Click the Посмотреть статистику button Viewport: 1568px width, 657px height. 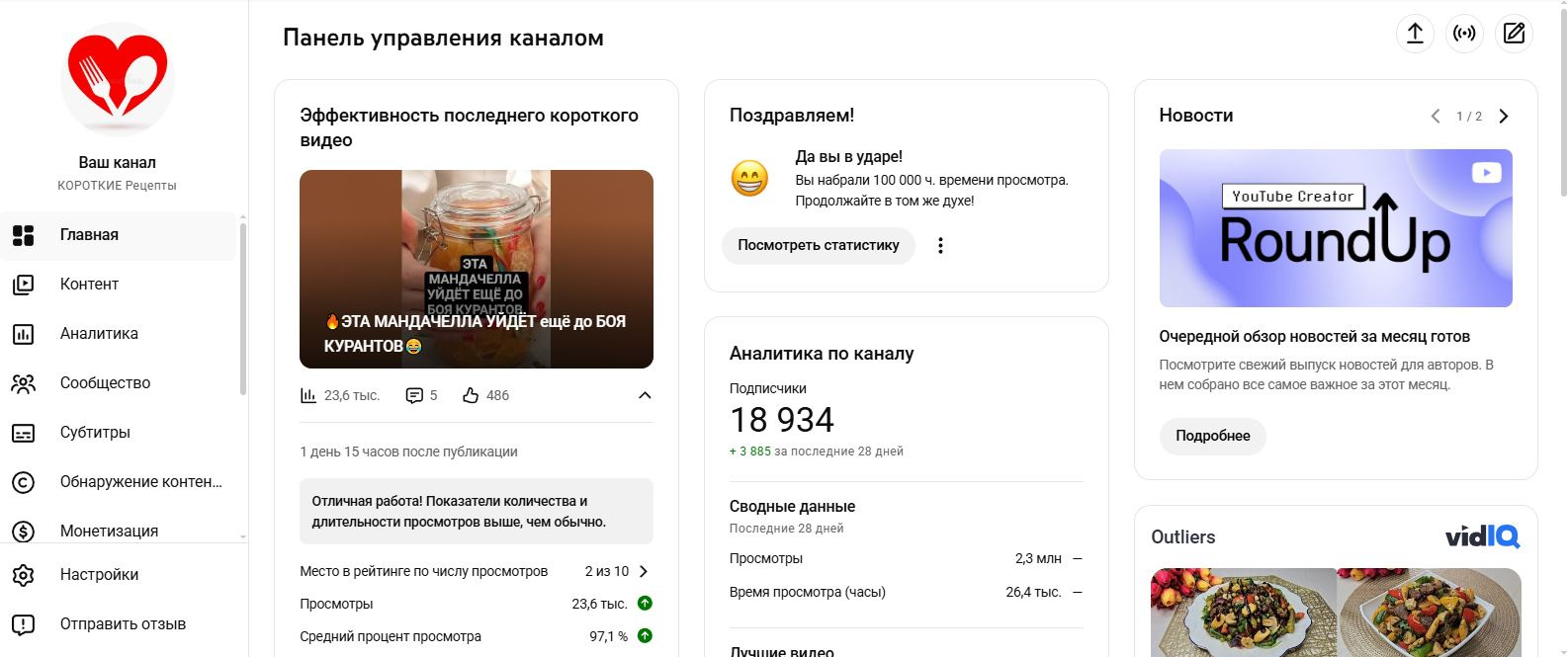pos(819,245)
